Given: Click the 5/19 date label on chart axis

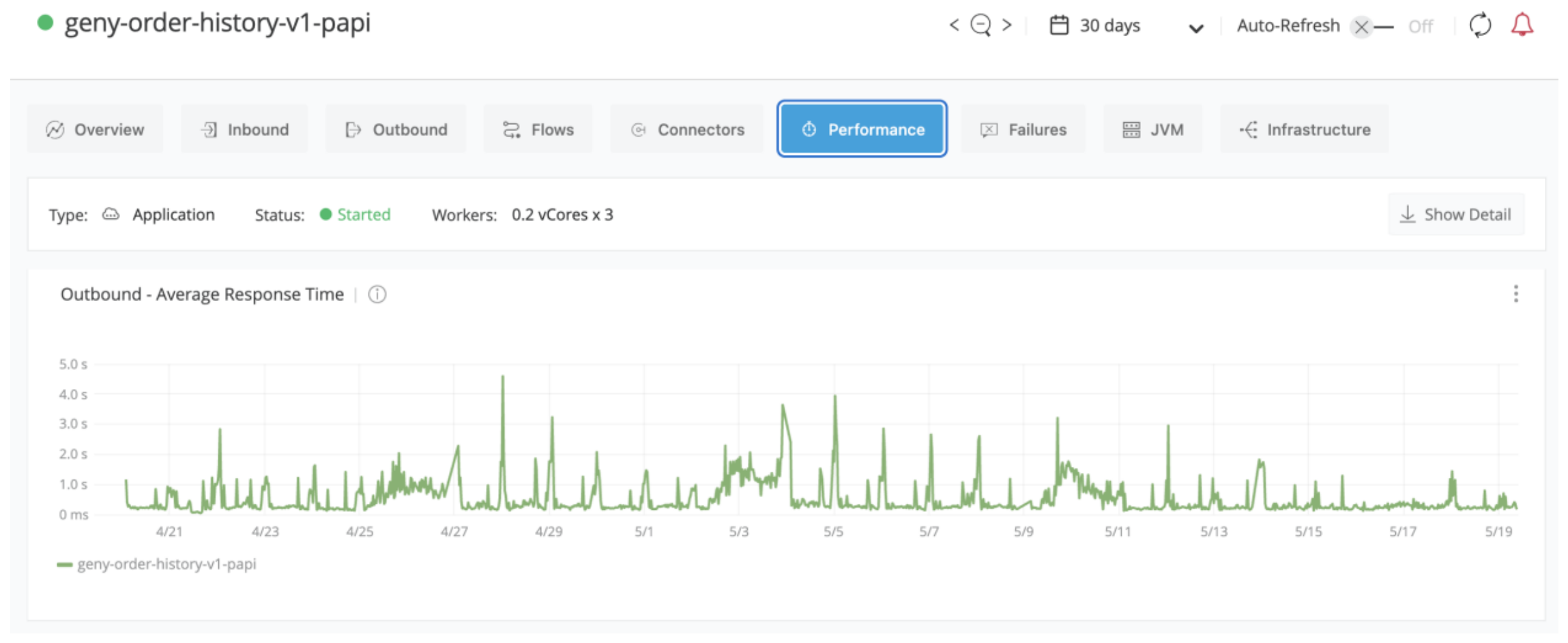Looking at the screenshot, I should pyautogui.click(x=1498, y=531).
